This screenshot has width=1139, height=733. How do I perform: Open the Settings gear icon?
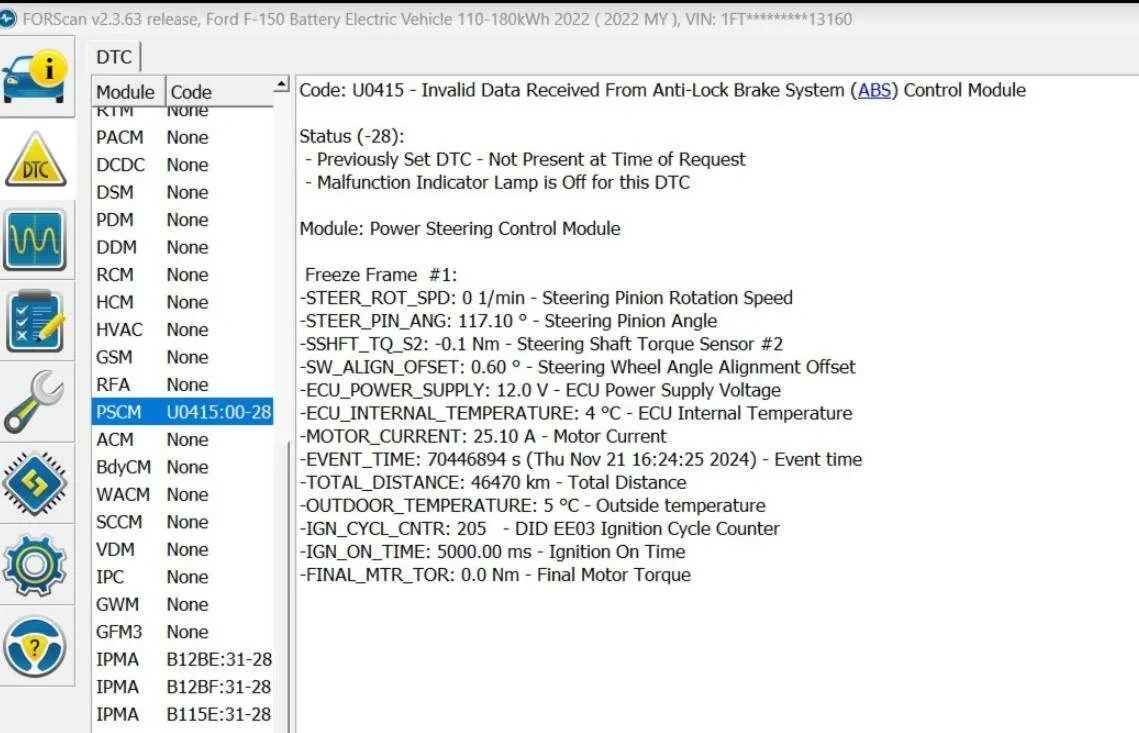34,564
